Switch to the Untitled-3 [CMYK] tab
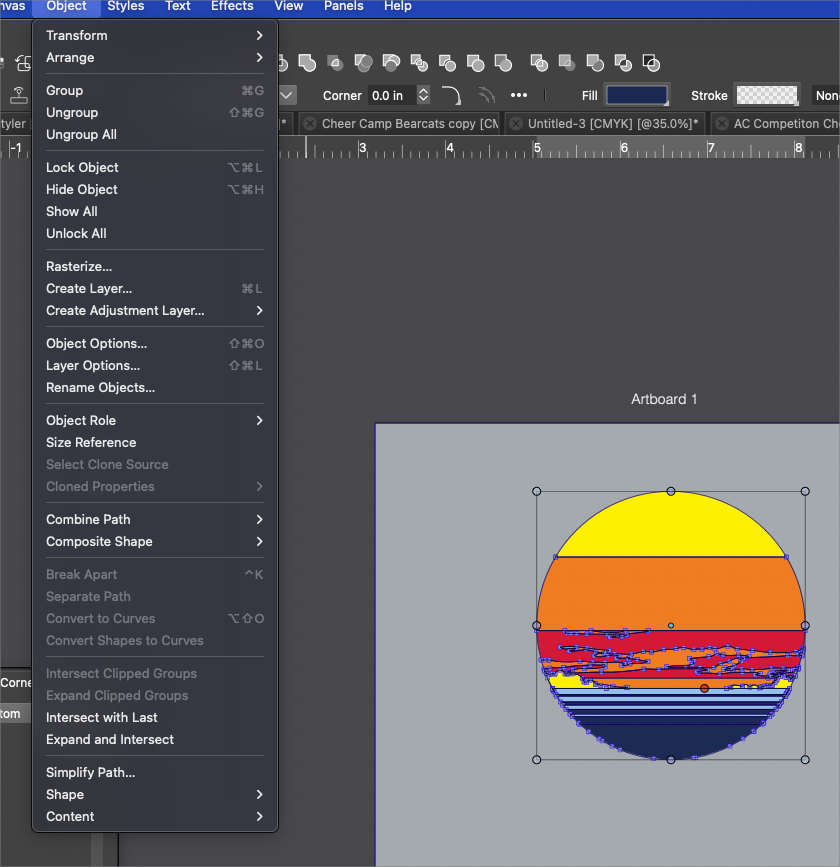The image size is (840, 867). coord(612,124)
